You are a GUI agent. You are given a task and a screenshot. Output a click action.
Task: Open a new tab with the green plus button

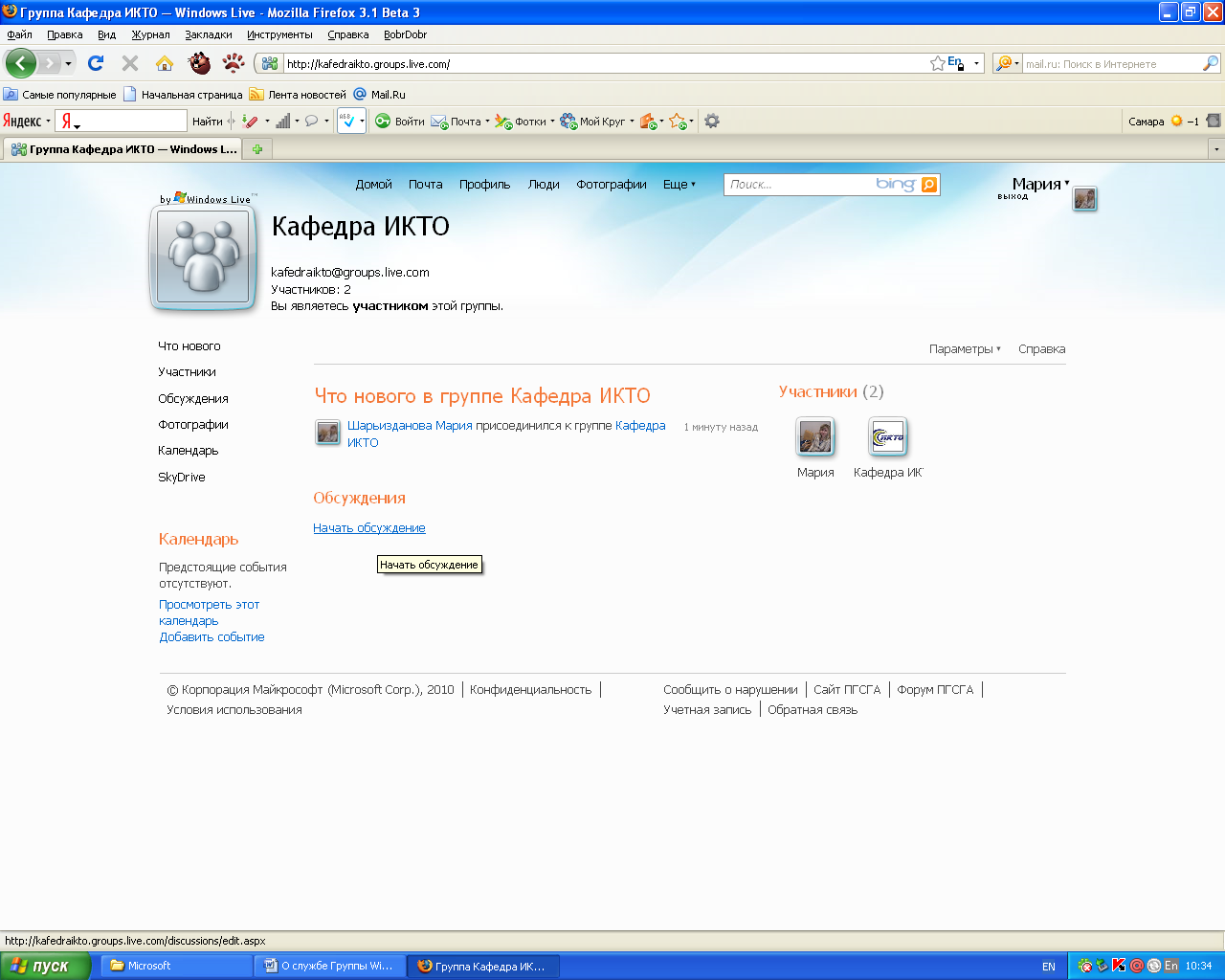256,149
